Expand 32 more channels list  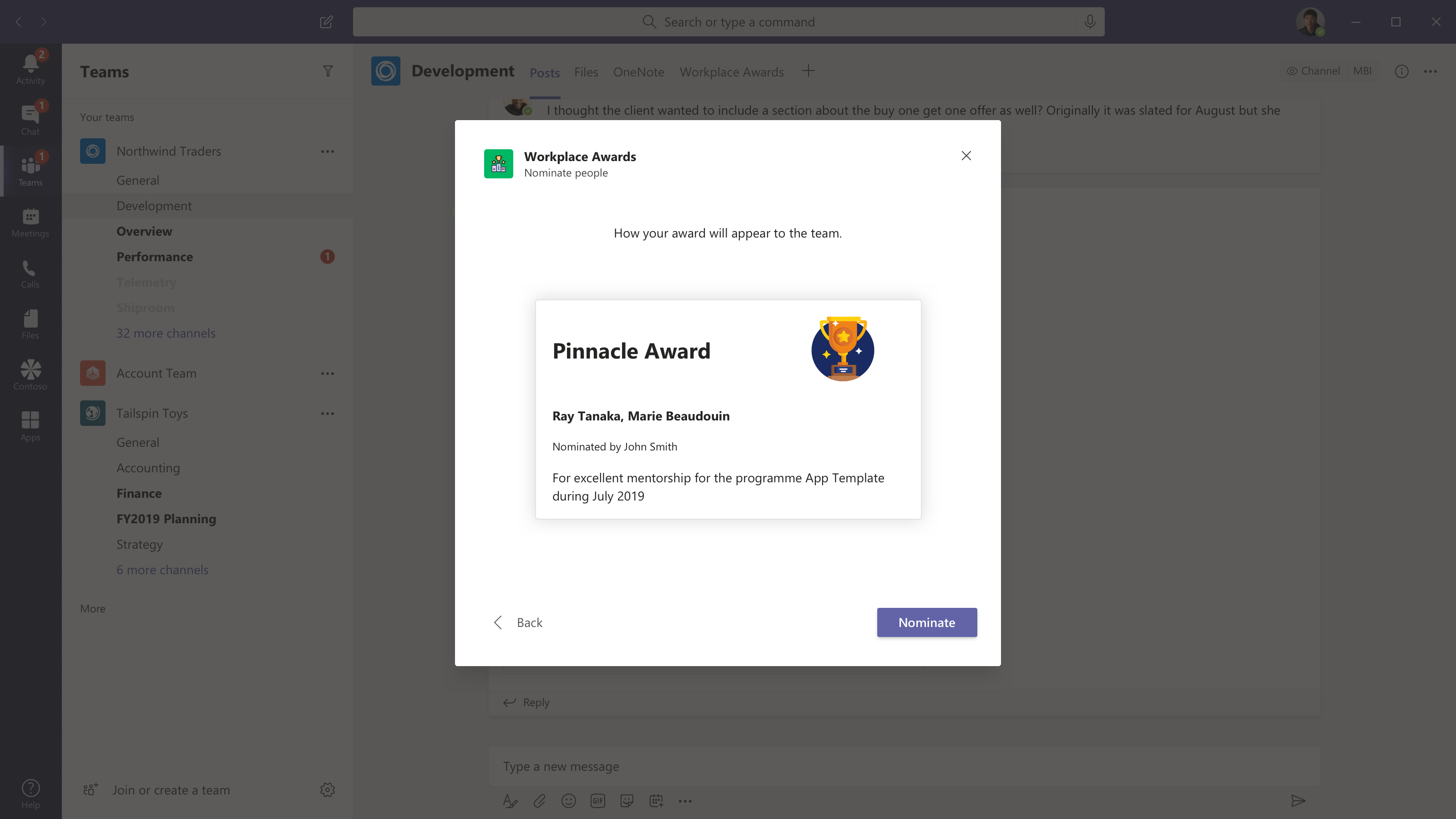pyautogui.click(x=166, y=333)
